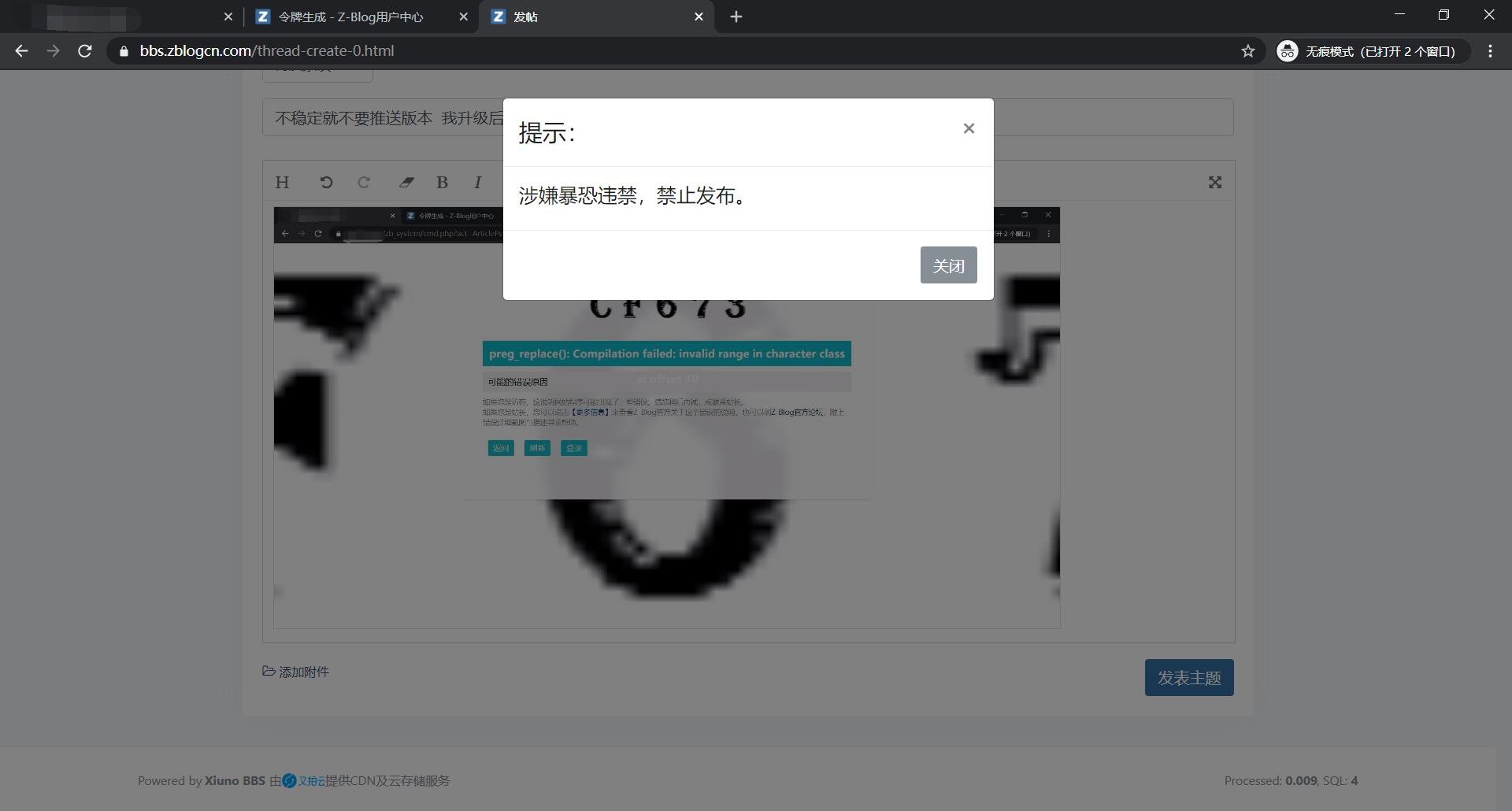Open the 添加附件 attachment link

[296, 672]
